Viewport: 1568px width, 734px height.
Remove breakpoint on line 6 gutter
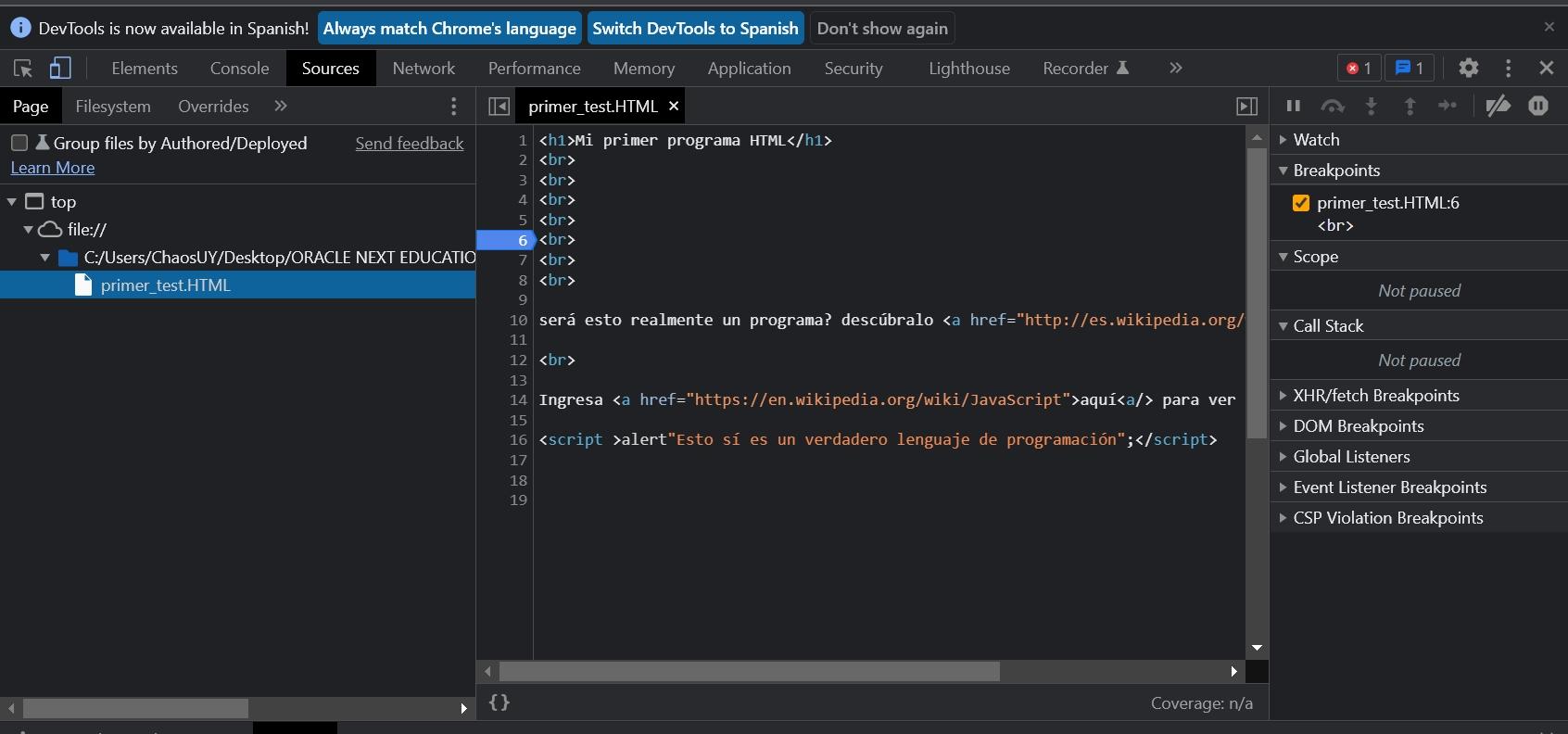(505, 240)
